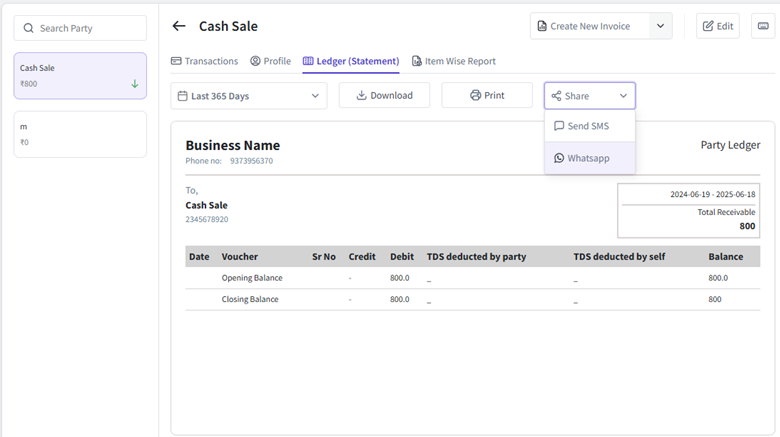This screenshot has height=437, width=780.
Task: Click the Balance column header
Action: tap(726, 257)
